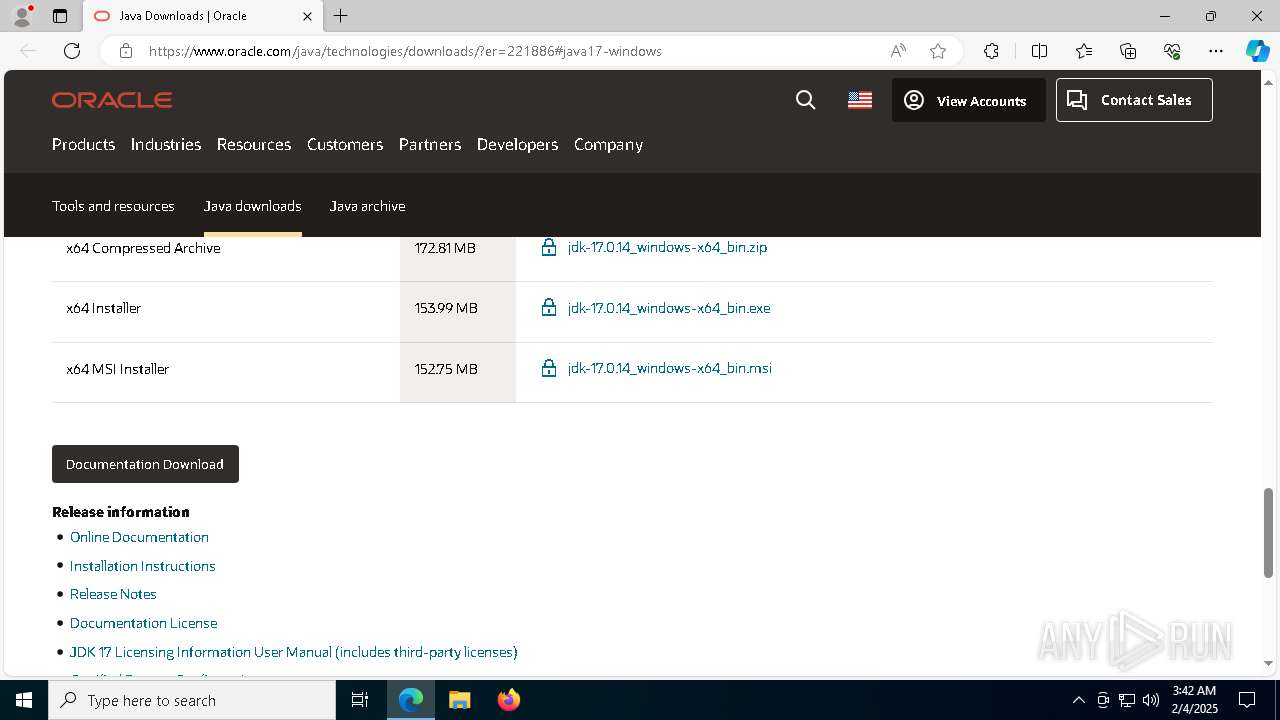Open the volume control in system tray
The image size is (1280, 720).
(x=1151, y=700)
